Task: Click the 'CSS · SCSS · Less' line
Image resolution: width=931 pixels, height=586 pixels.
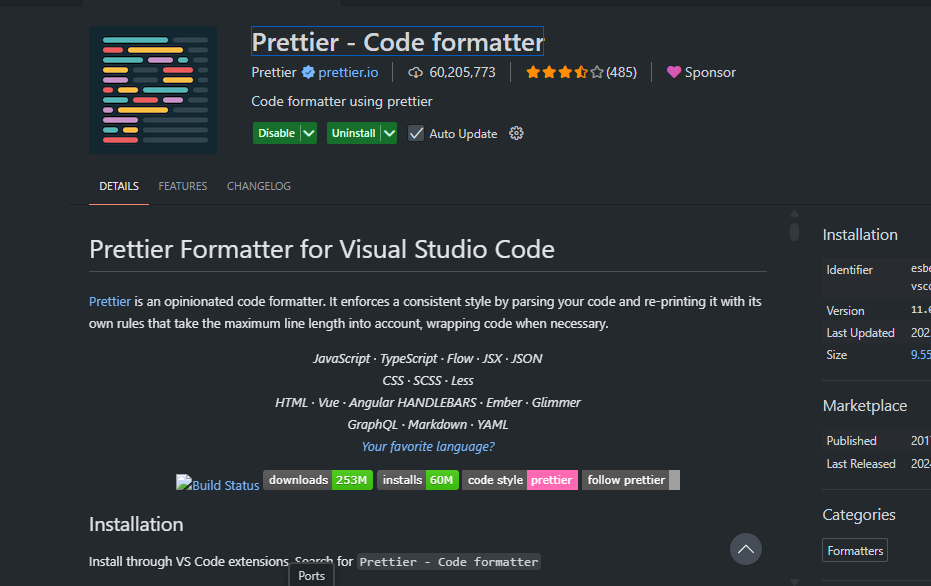Action: tap(428, 381)
